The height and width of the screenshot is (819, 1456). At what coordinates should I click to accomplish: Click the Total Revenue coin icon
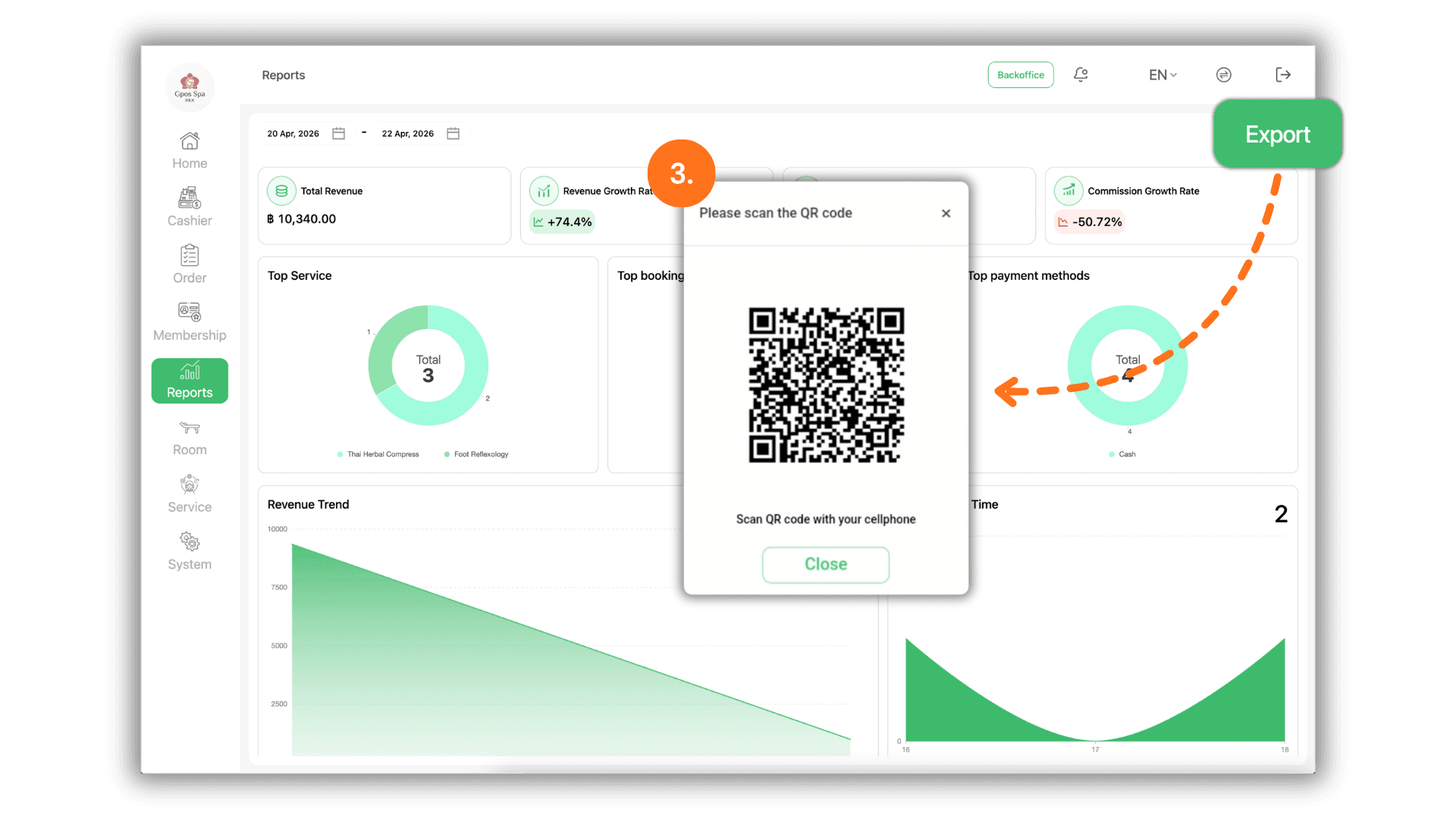281,191
